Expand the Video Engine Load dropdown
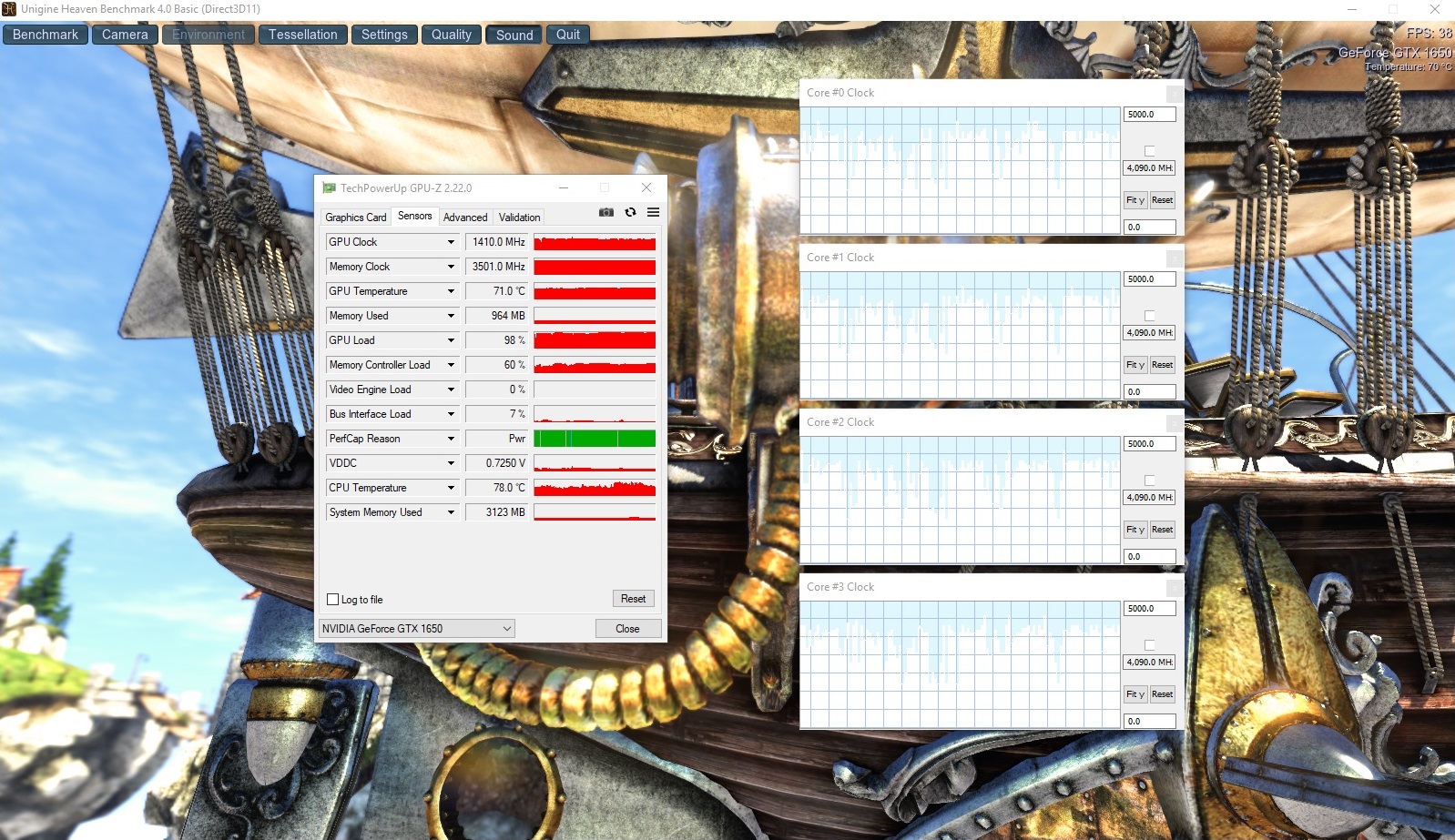This screenshot has width=1455, height=840. [x=451, y=390]
